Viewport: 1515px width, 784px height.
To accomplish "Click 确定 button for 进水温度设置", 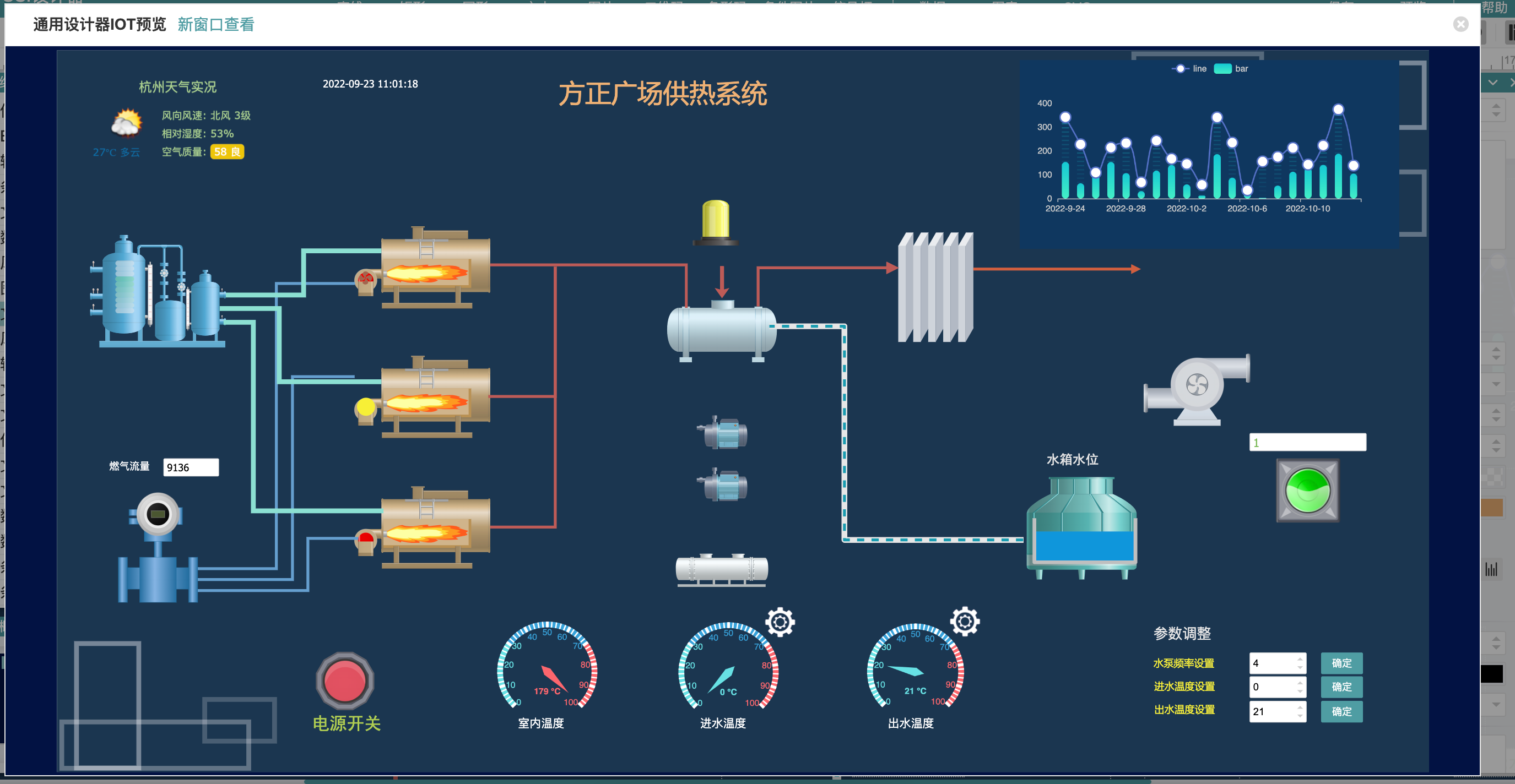I will [1341, 687].
